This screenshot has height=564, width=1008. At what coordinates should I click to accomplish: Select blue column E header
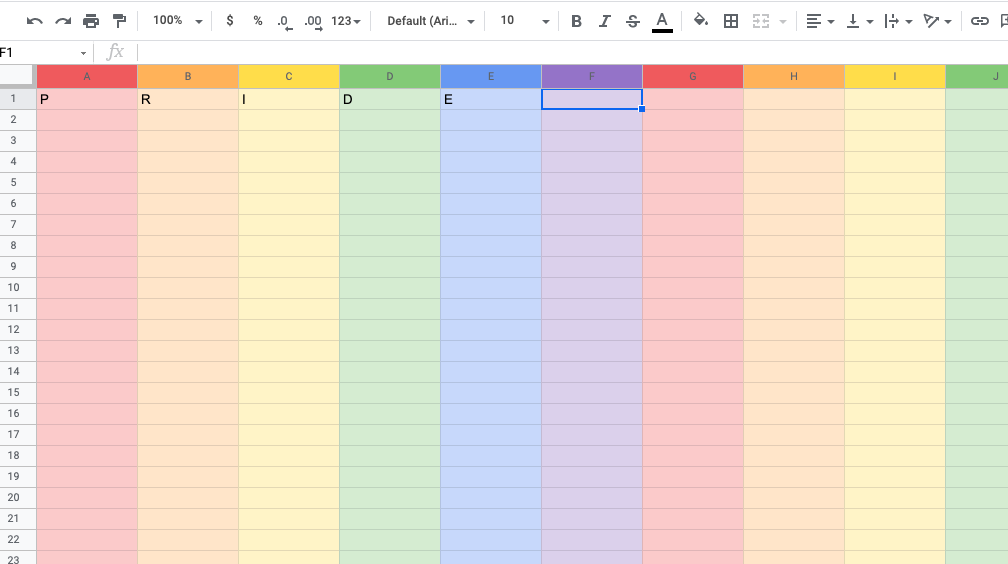pyautogui.click(x=490, y=77)
